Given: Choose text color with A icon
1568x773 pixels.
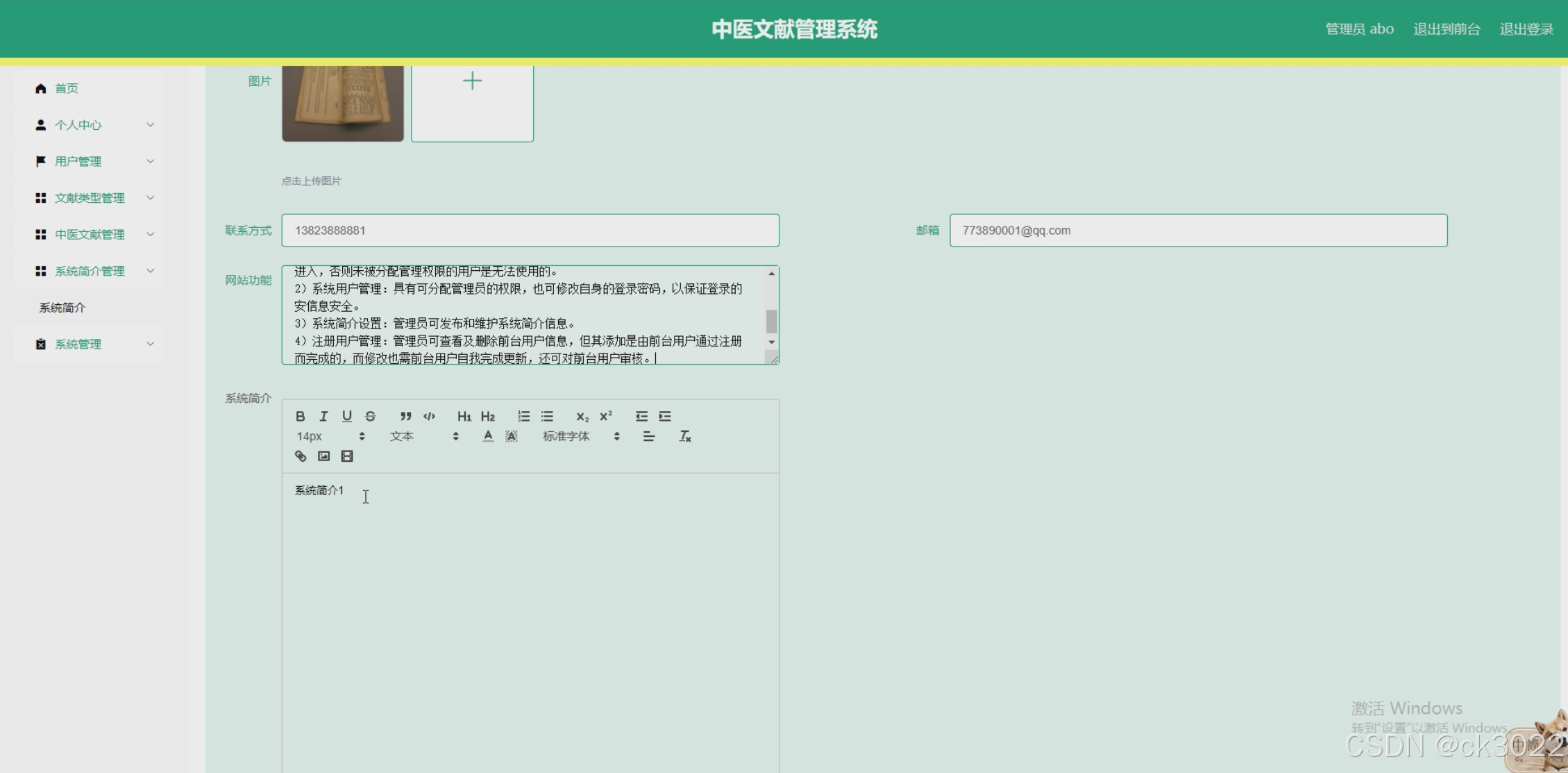Looking at the screenshot, I should 488,436.
